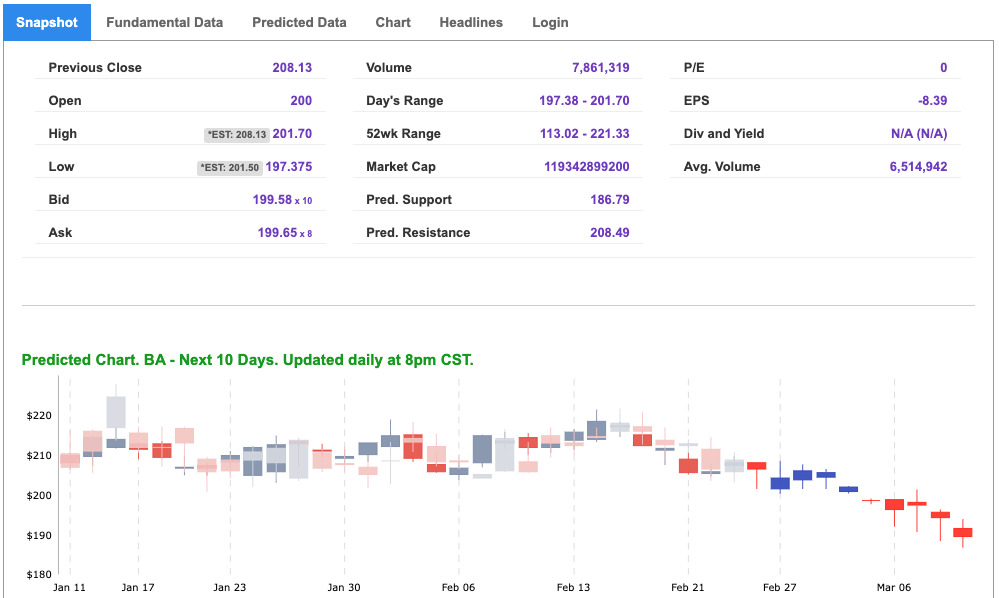
Task: Open the Headlines tab
Action: (x=471, y=22)
